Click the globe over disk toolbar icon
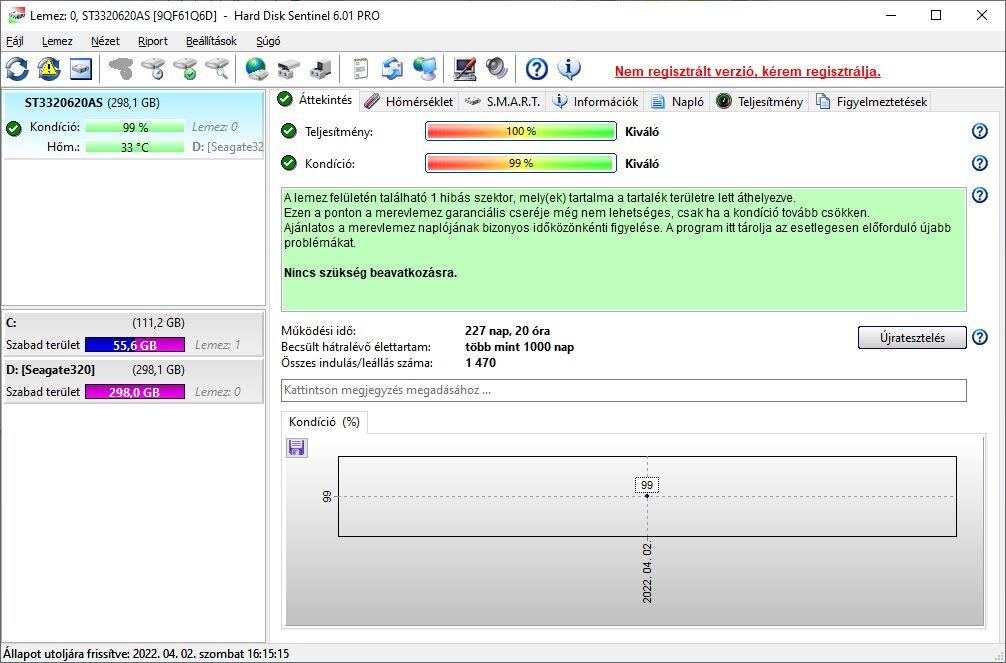This screenshot has width=1006, height=663. [x=257, y=69]
